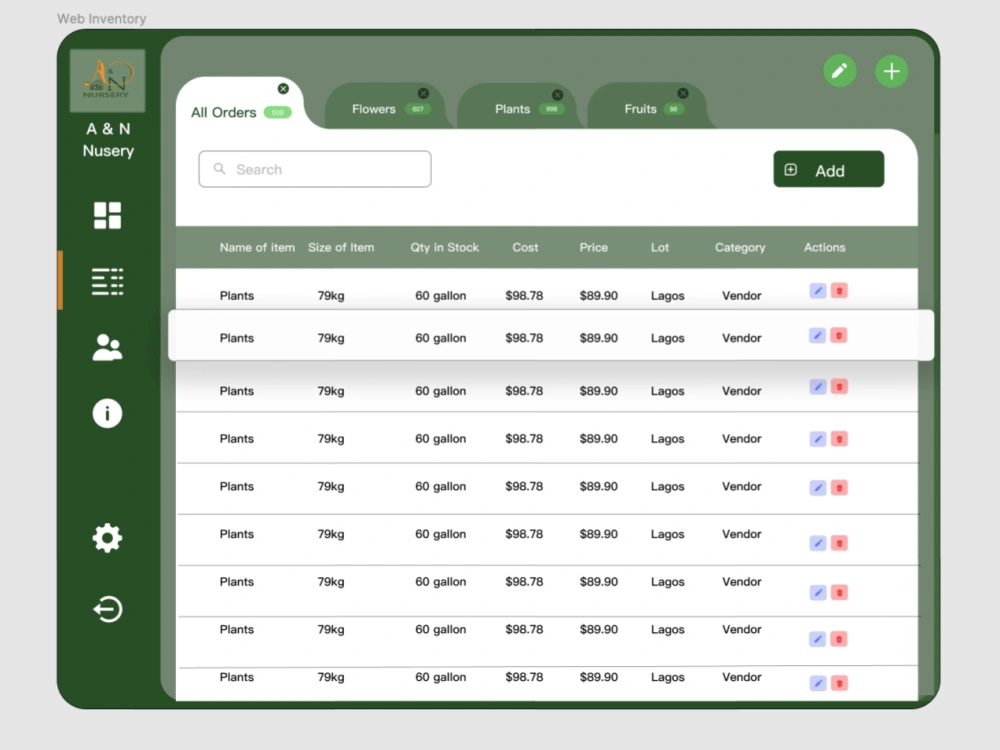1000x750 pixels.
Task: Open the dashboard grid icon in sidebar
Action: pyautogui.click(x=107, y=215)
